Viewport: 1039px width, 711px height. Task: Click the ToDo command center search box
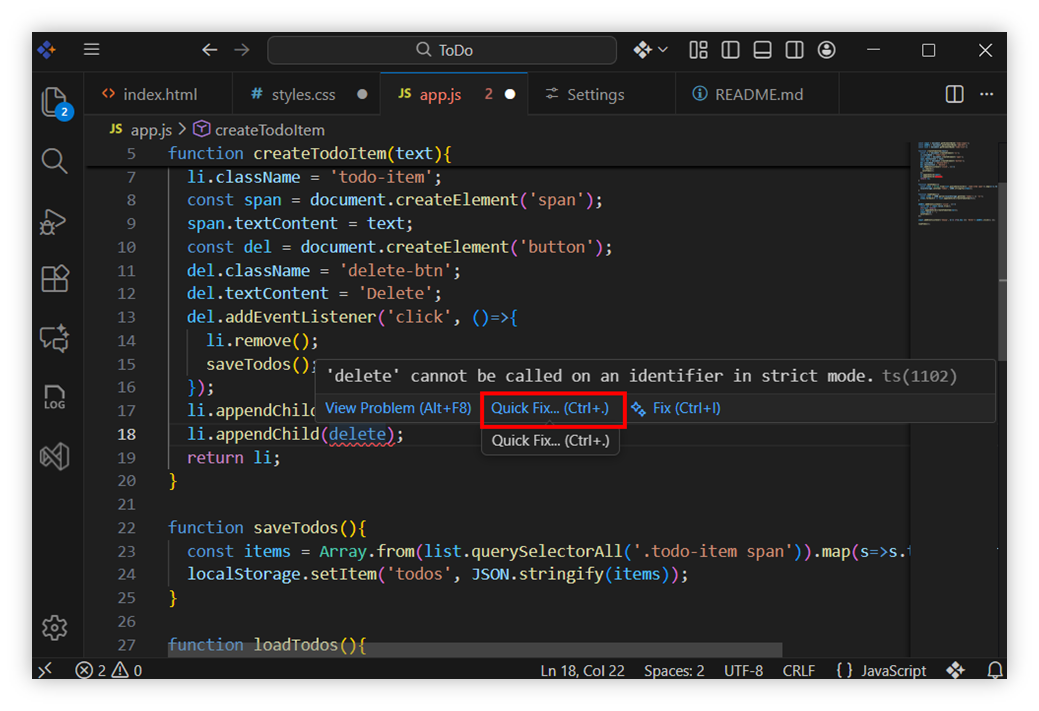coord(442,50)
